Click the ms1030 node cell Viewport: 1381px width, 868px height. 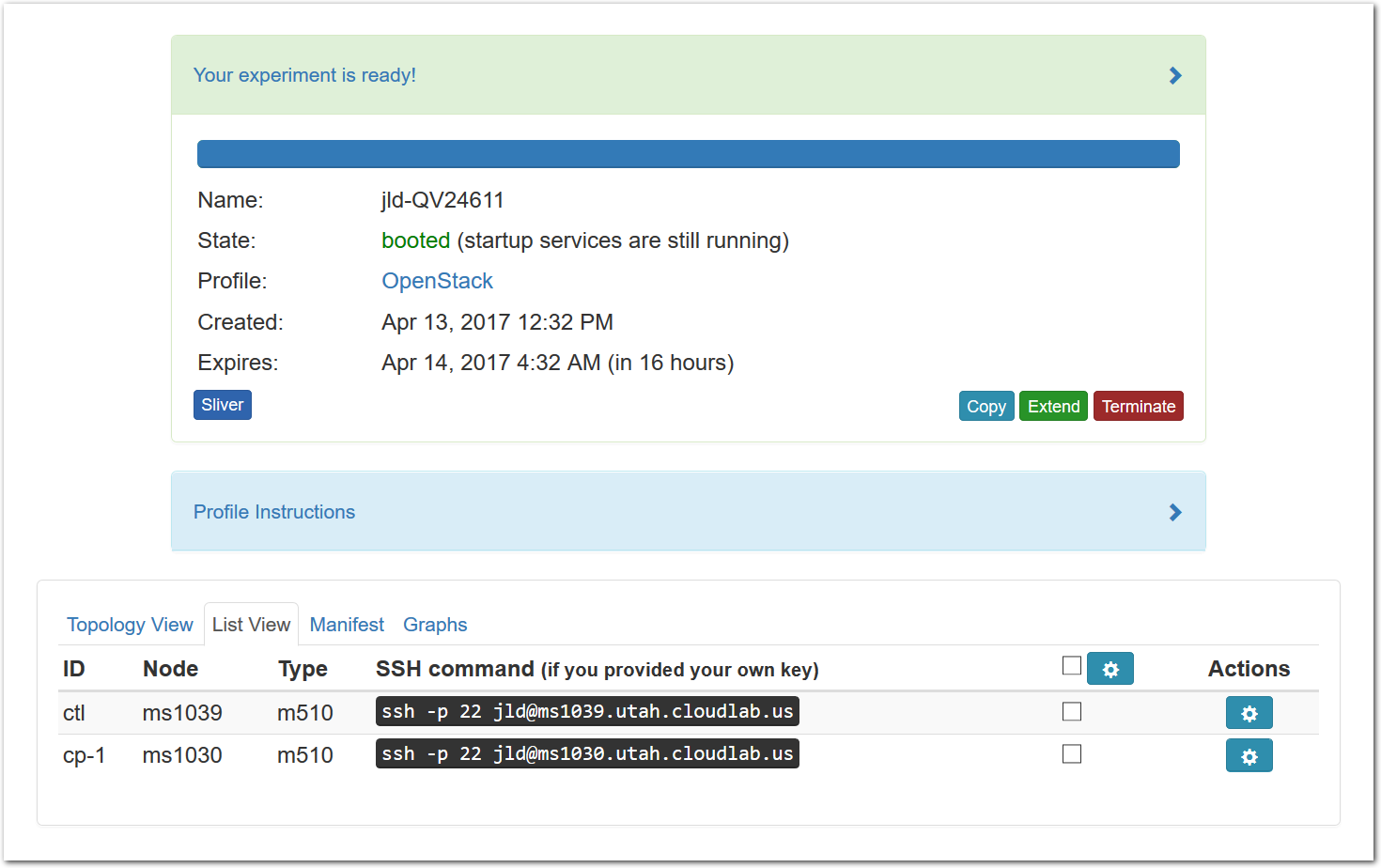[x=182, y=755]
